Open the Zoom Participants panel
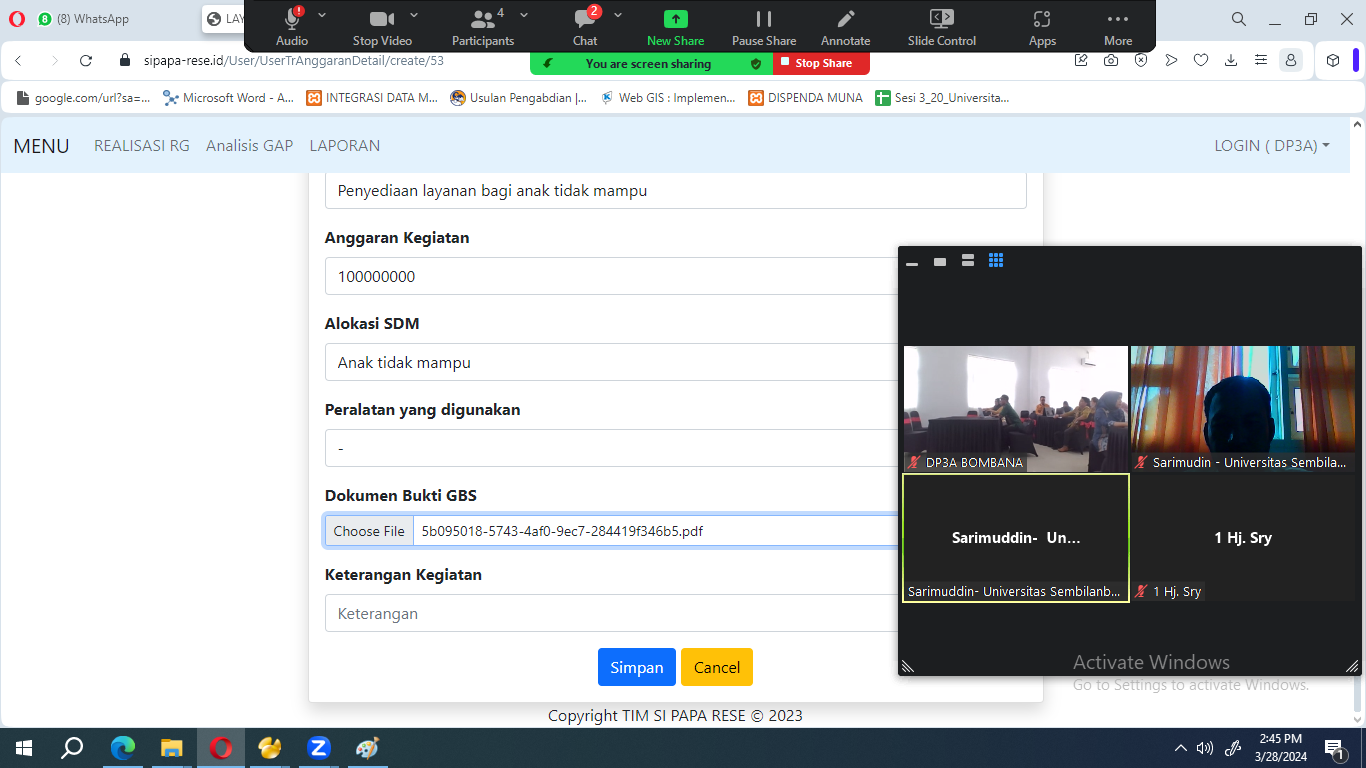Image resolution: width=1366 pixels, height=768 pixels. pos(483,19)
